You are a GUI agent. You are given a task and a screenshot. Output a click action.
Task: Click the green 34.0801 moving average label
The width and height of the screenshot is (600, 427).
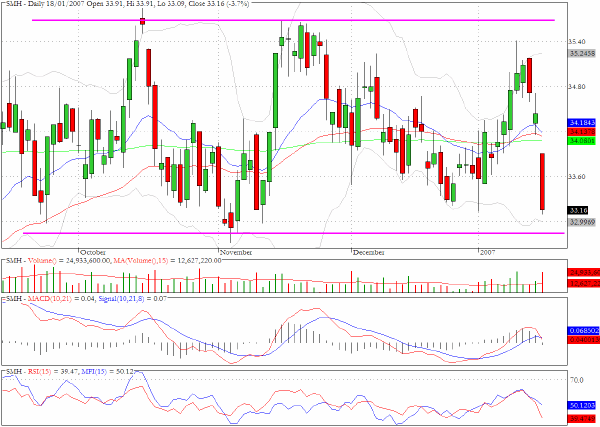[582, 141]
